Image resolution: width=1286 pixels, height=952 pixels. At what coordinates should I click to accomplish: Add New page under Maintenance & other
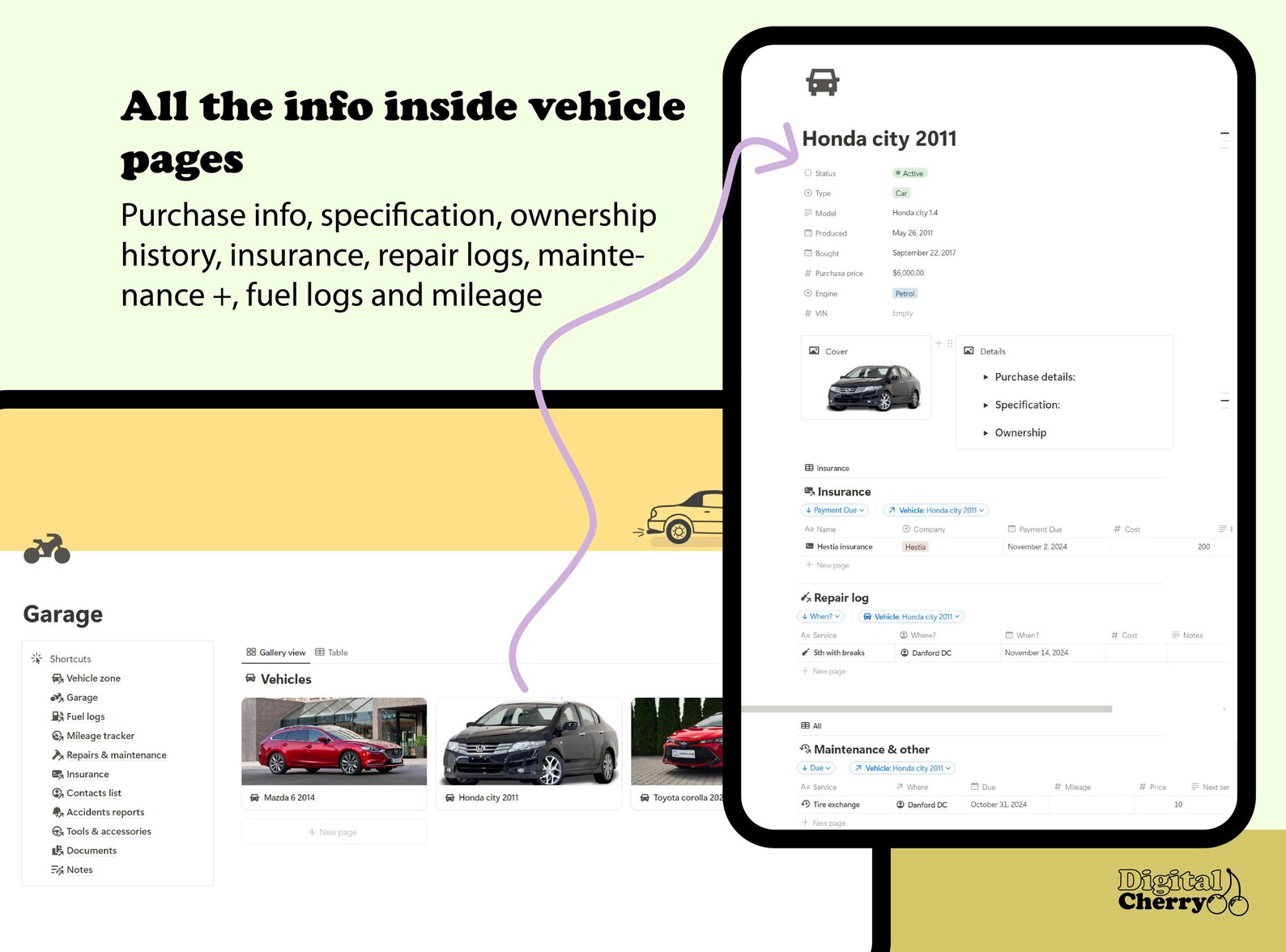click(824, 822)
